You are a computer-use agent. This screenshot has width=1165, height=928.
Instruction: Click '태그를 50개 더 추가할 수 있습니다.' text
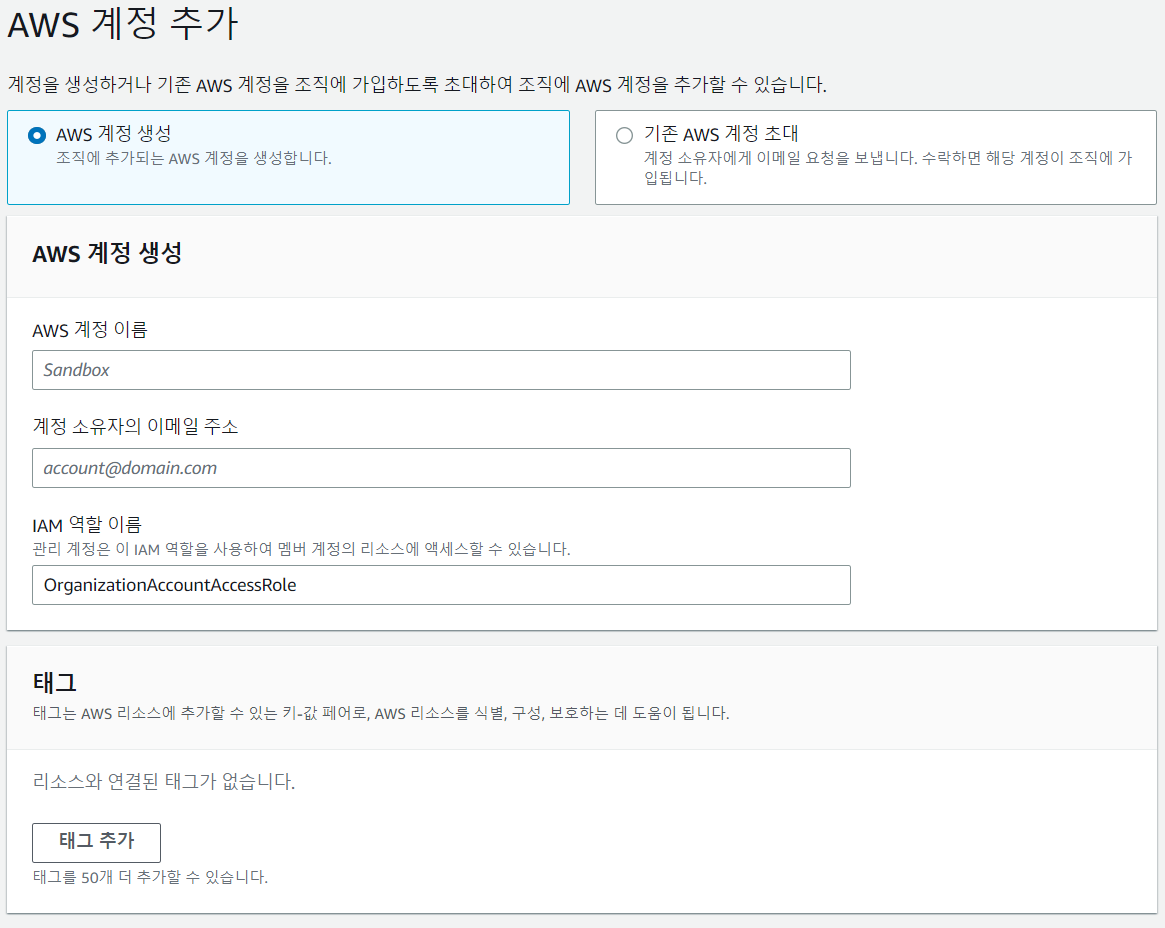pos(150,877)
